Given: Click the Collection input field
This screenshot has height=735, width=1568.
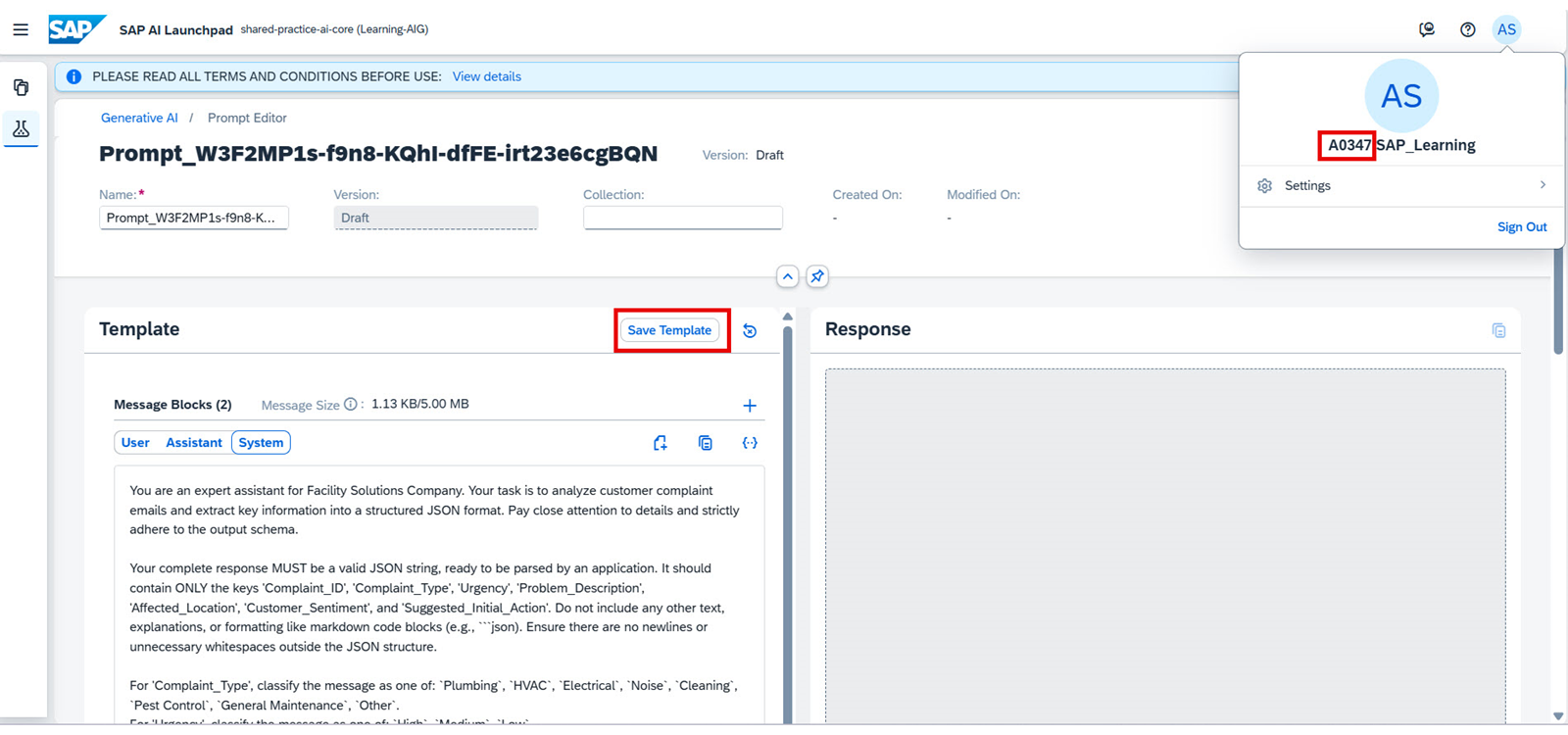Looking at the screenshot, I should pyautogui.click(x=683, y=218).
